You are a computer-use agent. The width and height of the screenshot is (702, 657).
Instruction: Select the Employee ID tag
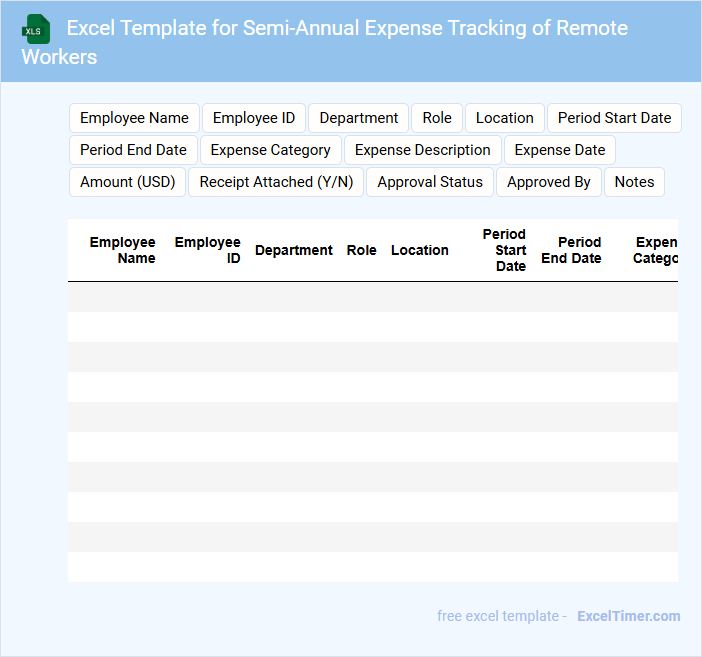(x=254, y=118)
